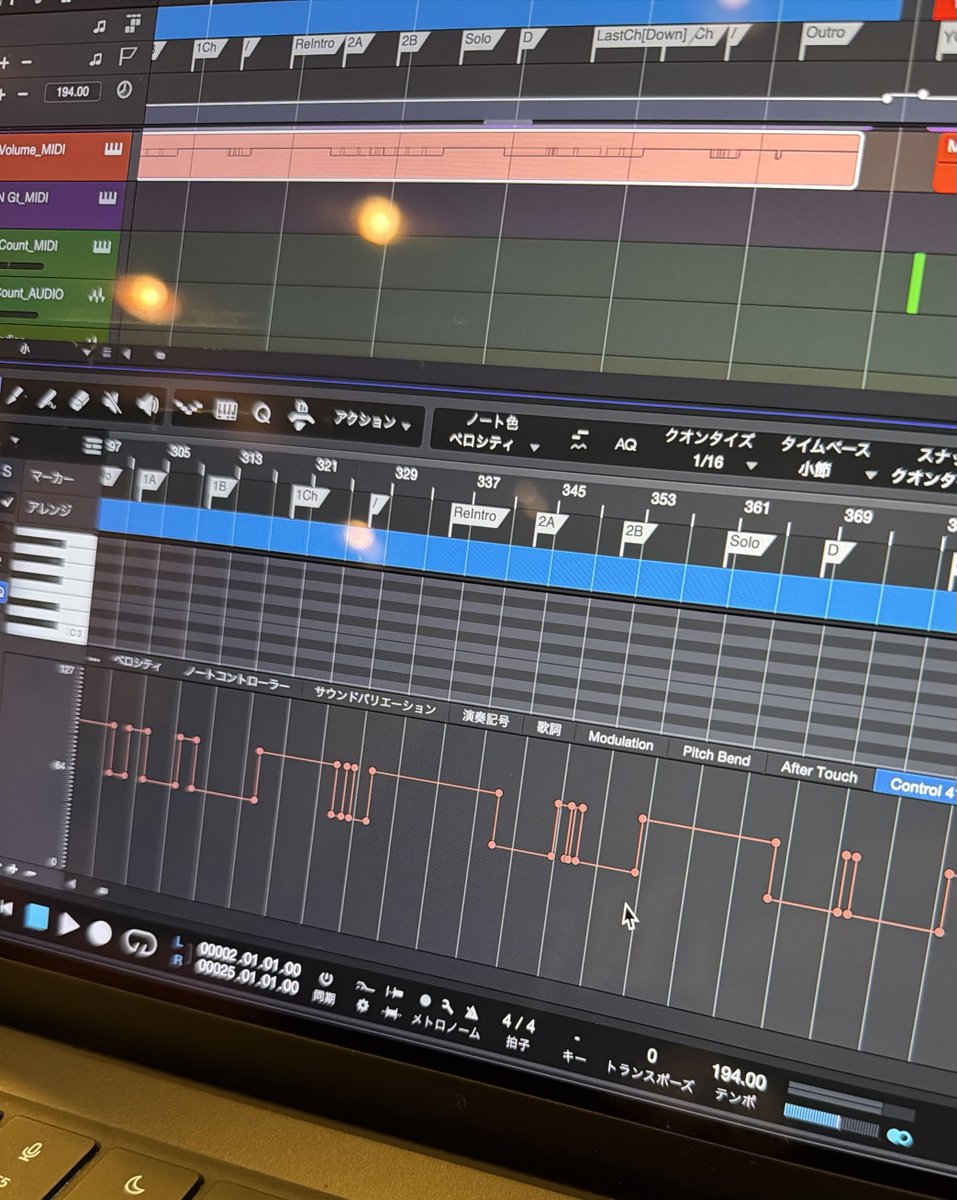957x1200 pixels.
Task: Click the automation curve icon before keyboard icon
Action: [187, 407]
